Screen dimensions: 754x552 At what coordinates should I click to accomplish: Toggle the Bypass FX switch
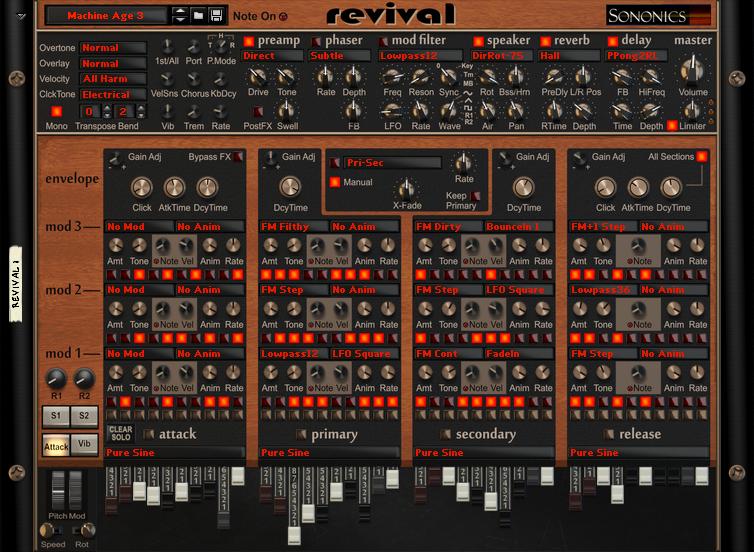coord(238,157)
